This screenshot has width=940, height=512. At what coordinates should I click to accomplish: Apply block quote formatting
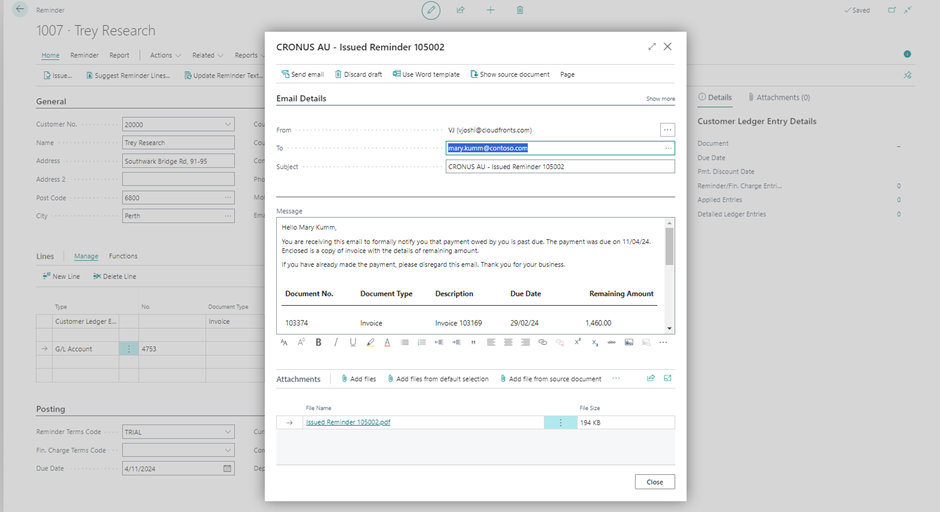(x=473, y=342)
